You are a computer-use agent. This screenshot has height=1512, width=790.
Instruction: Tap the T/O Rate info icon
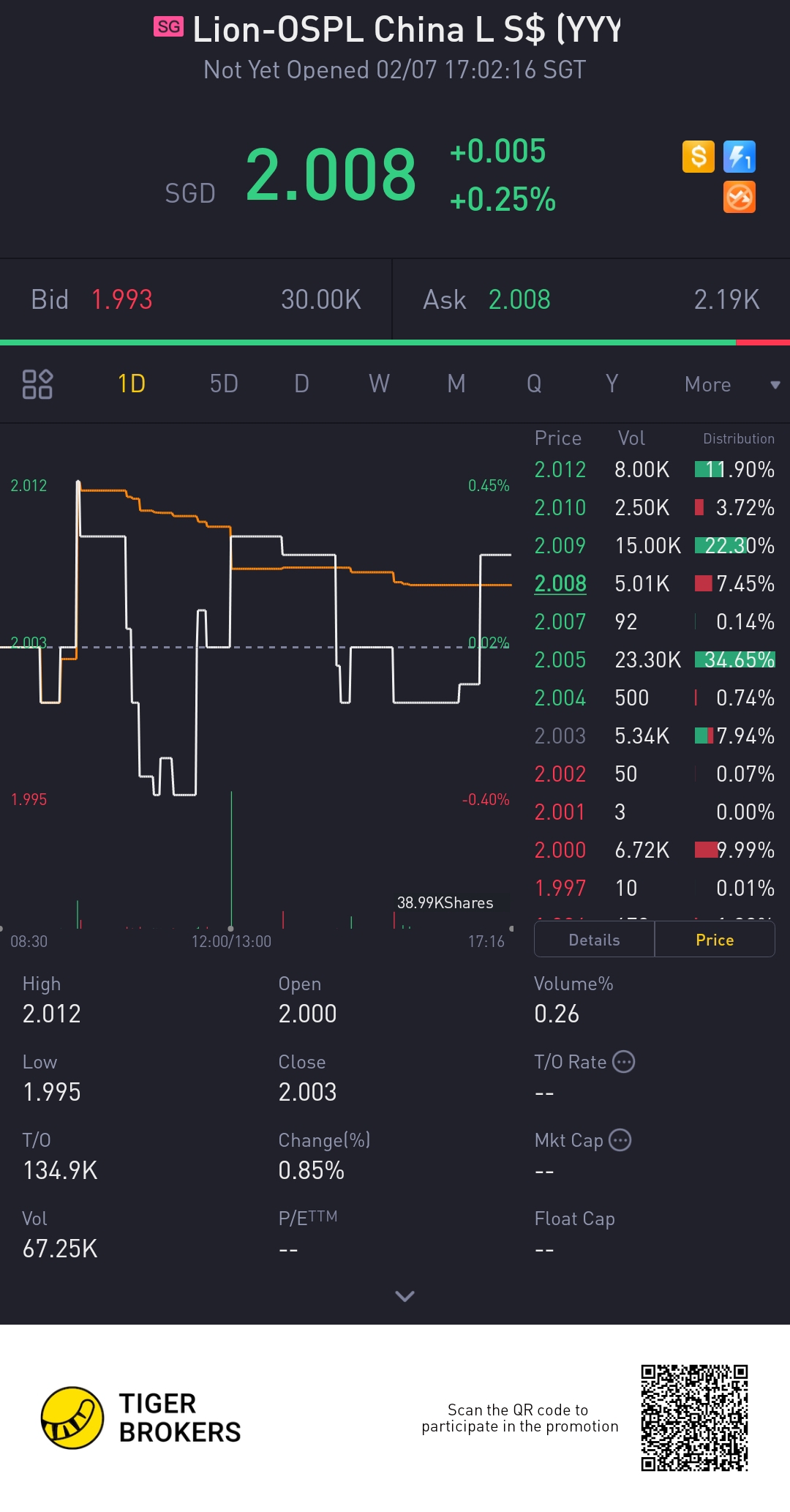[623, 1062]
